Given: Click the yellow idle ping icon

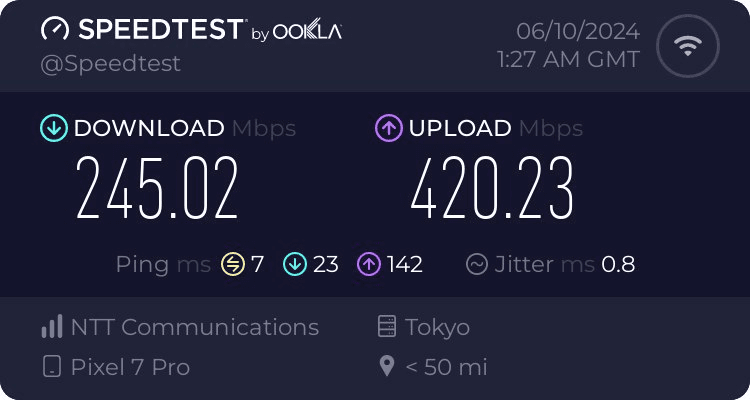Looking at the screenshot, I should 233,265.
